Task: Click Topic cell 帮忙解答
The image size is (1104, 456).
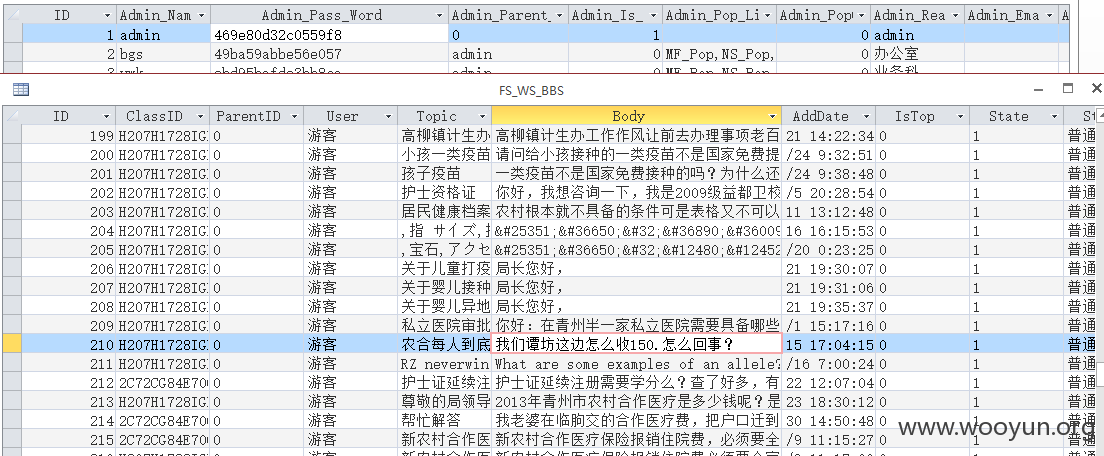Action: point(444,421)
